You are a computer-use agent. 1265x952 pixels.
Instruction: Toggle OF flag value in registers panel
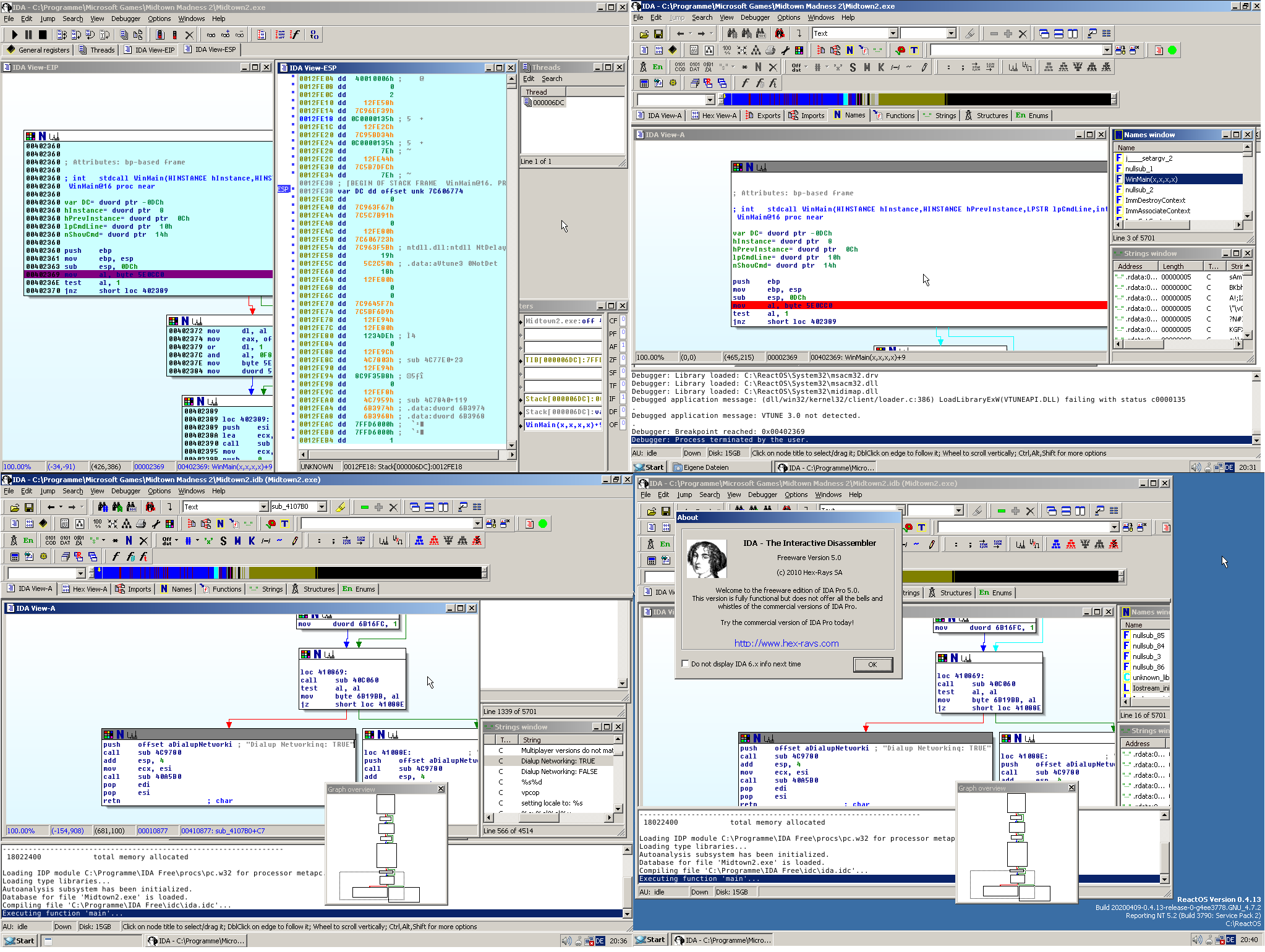(x=623, y=423)
